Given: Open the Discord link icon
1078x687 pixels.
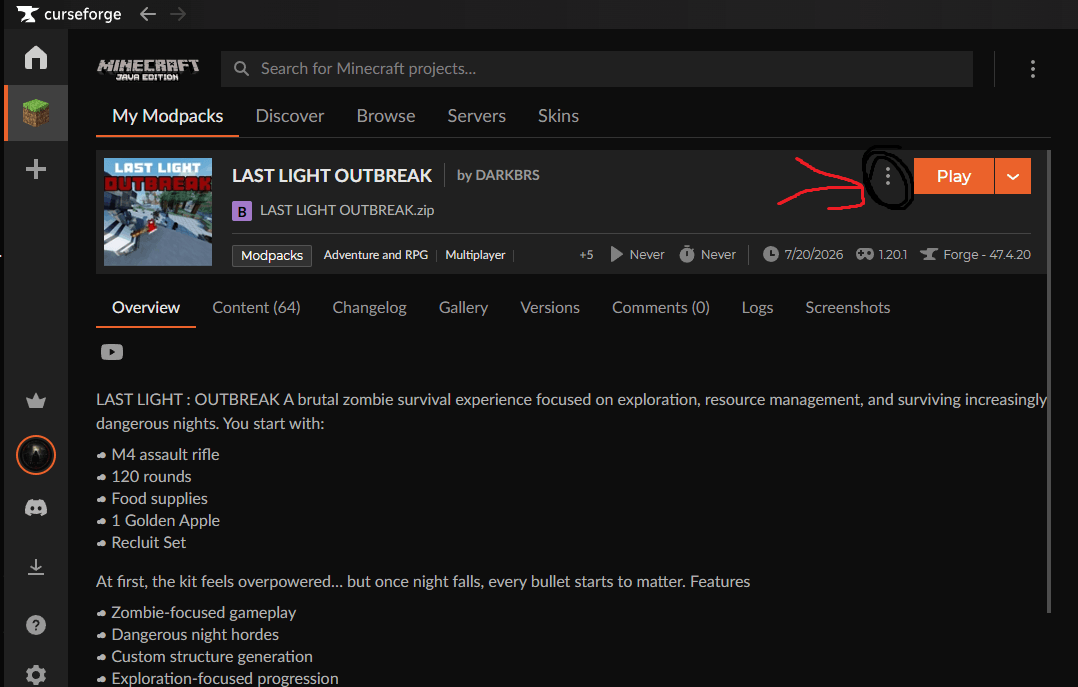Looking at the screenshot, I should click(36, 508).
